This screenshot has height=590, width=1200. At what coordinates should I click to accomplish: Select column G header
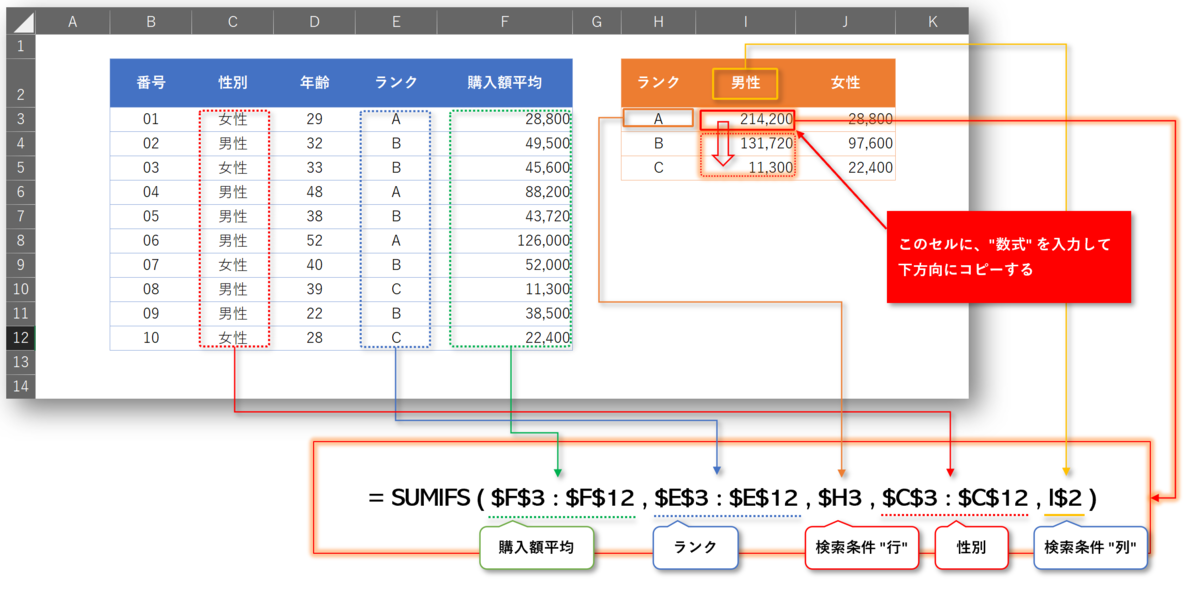[x=597, y=21]
